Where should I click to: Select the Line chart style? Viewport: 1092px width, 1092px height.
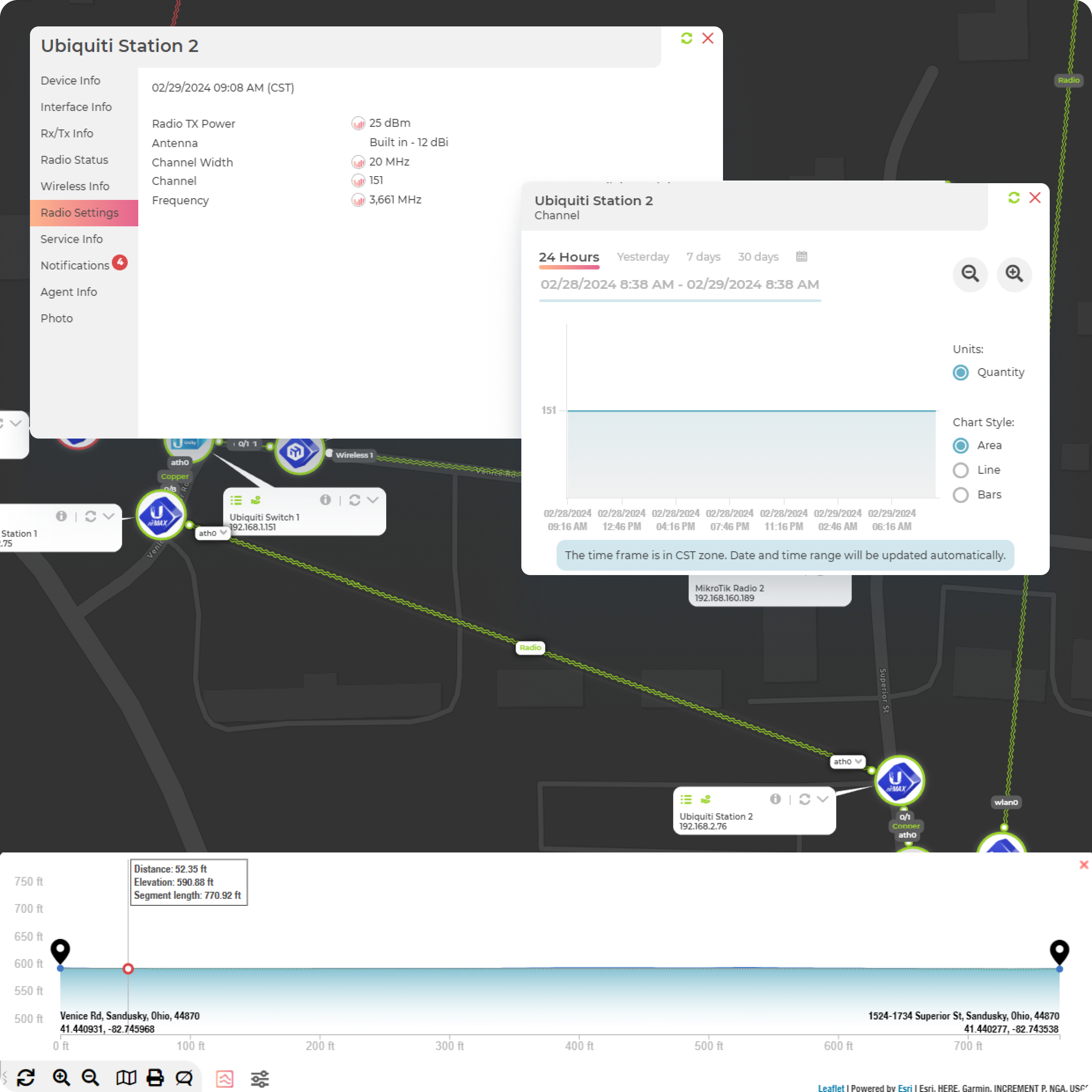pos(961,470)
